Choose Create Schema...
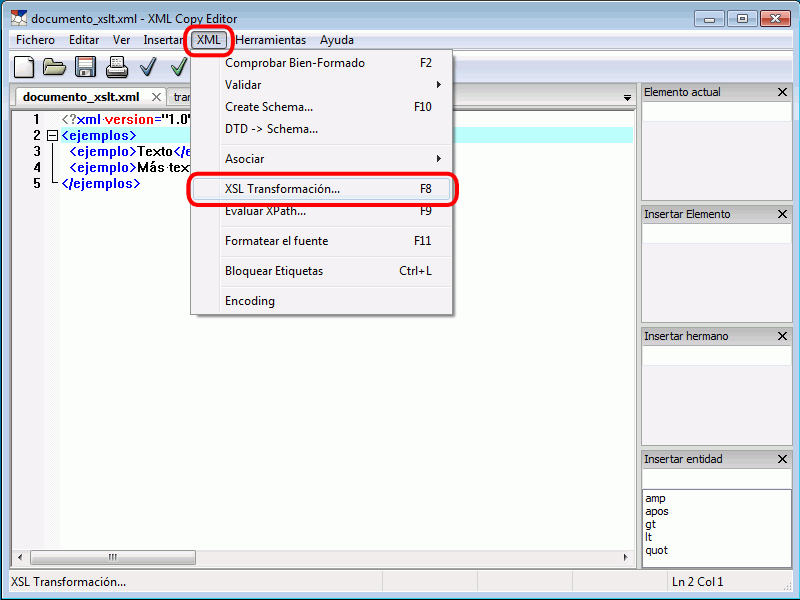 coord(322,107)
